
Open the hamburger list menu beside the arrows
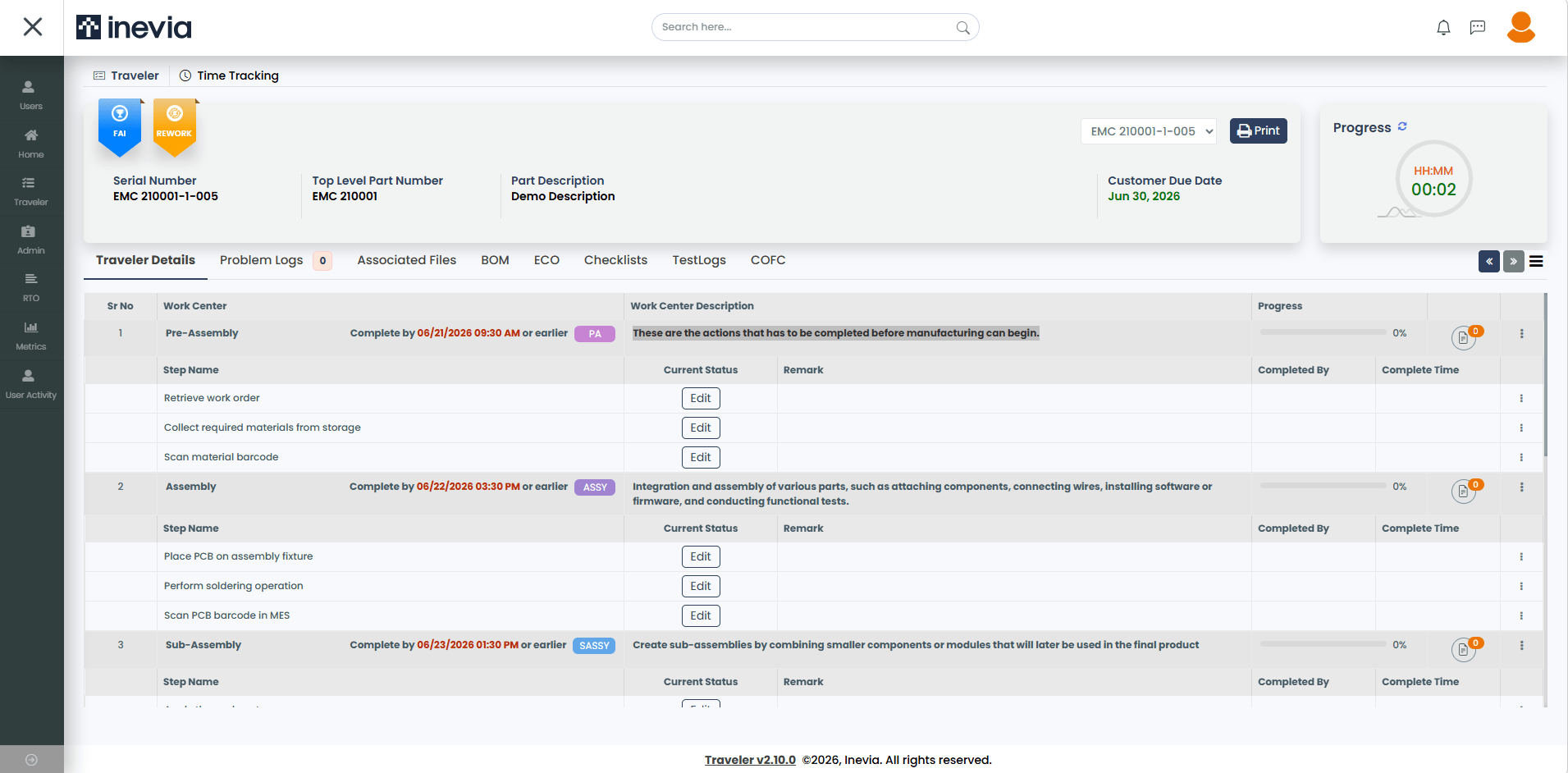click(1536, 261)
